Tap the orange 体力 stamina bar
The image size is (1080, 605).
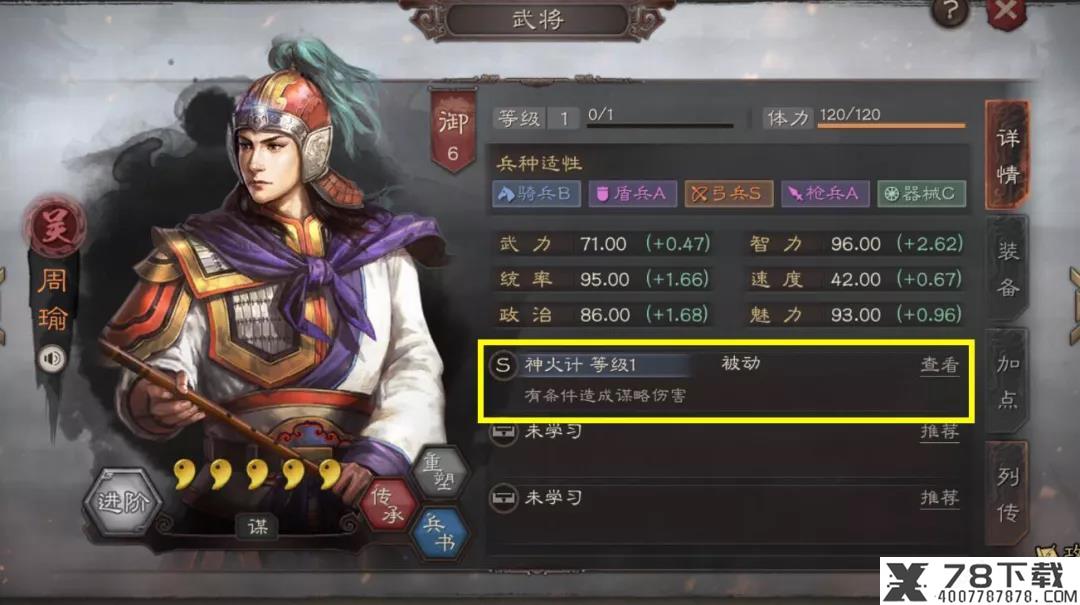click(892, 125)
